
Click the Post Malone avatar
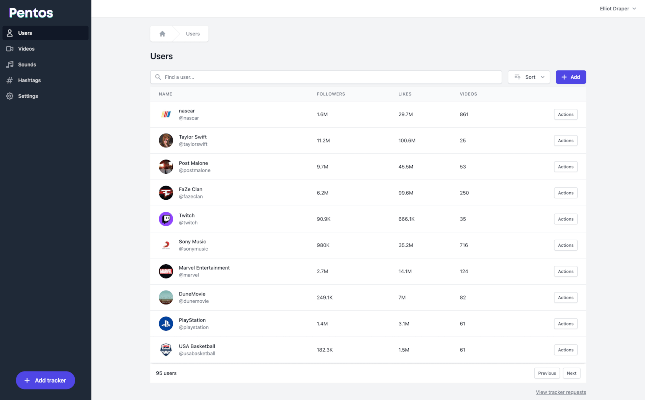(166, 167)
